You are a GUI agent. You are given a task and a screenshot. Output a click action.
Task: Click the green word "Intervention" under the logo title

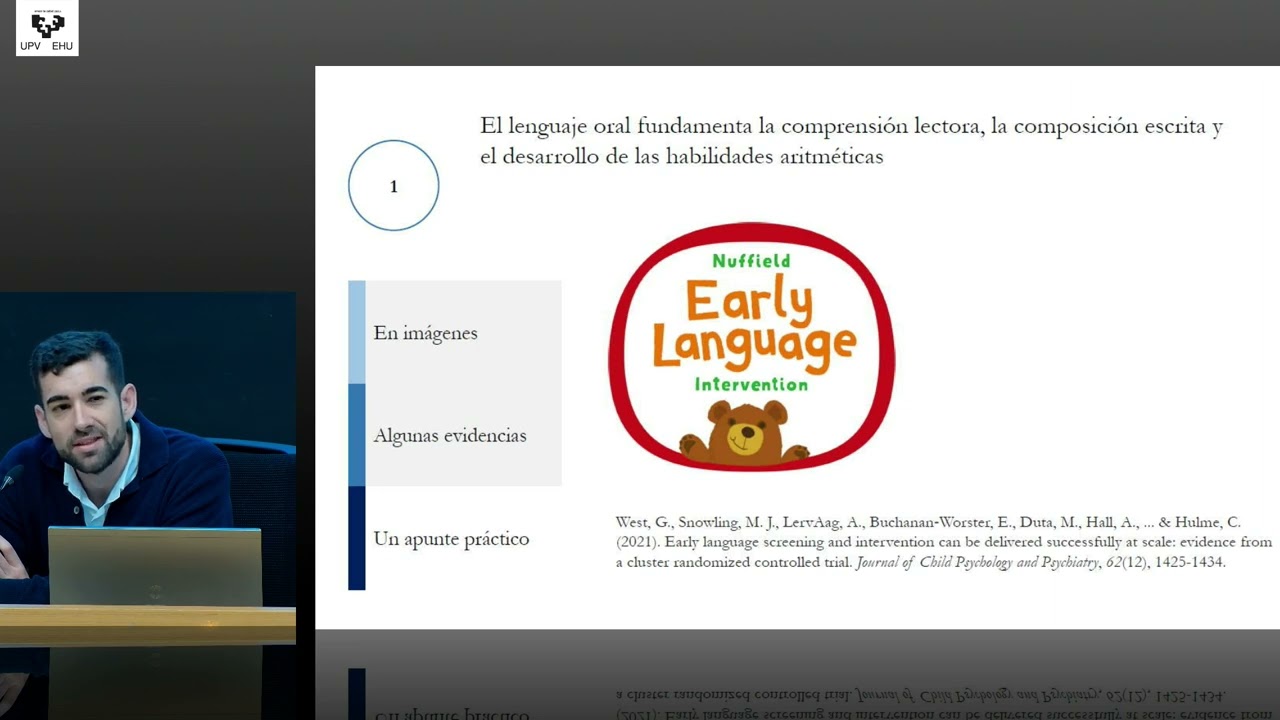tap(751, 384)
